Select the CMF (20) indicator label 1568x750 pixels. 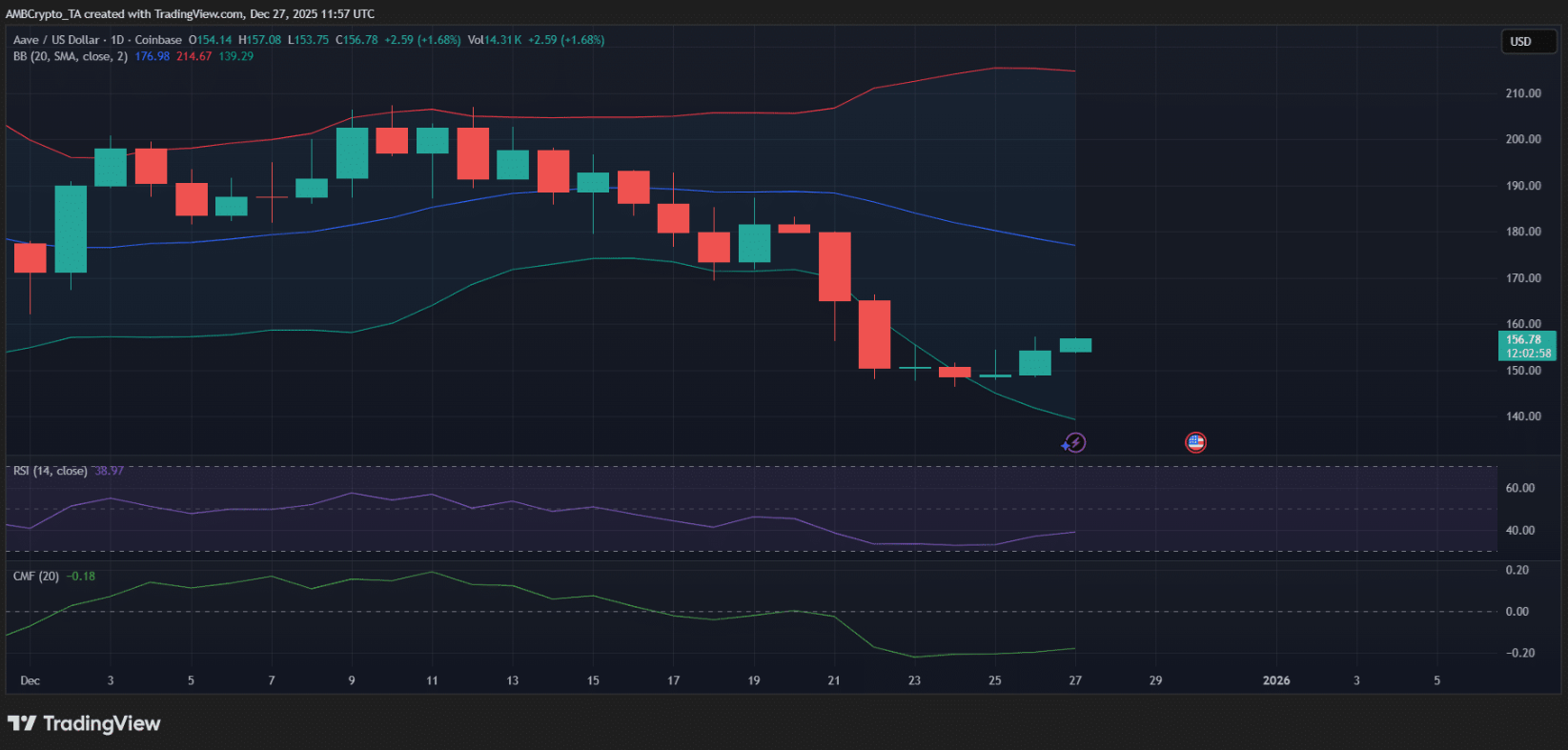(36, 576)
